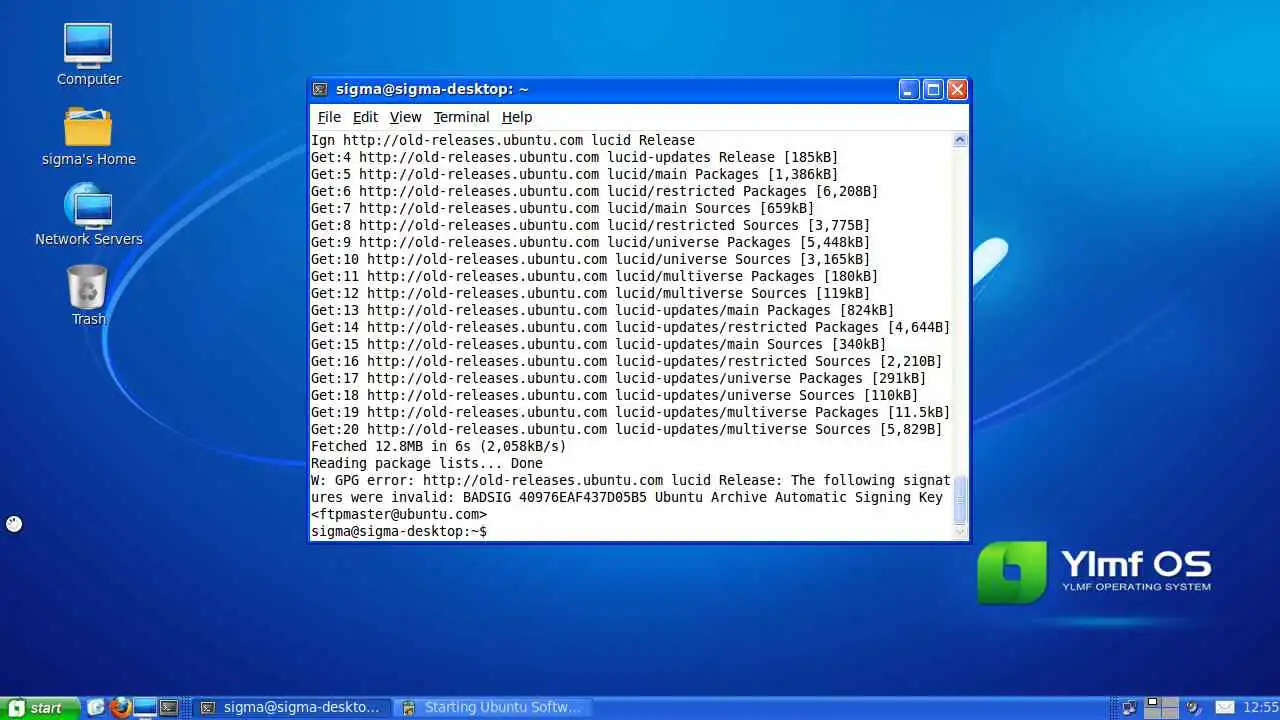Image resolution: width=1280 pixels, height=720 pixels.
Task: Switch to Starting Ubuntu Software taskbar entry
Action: coord(492,707)
